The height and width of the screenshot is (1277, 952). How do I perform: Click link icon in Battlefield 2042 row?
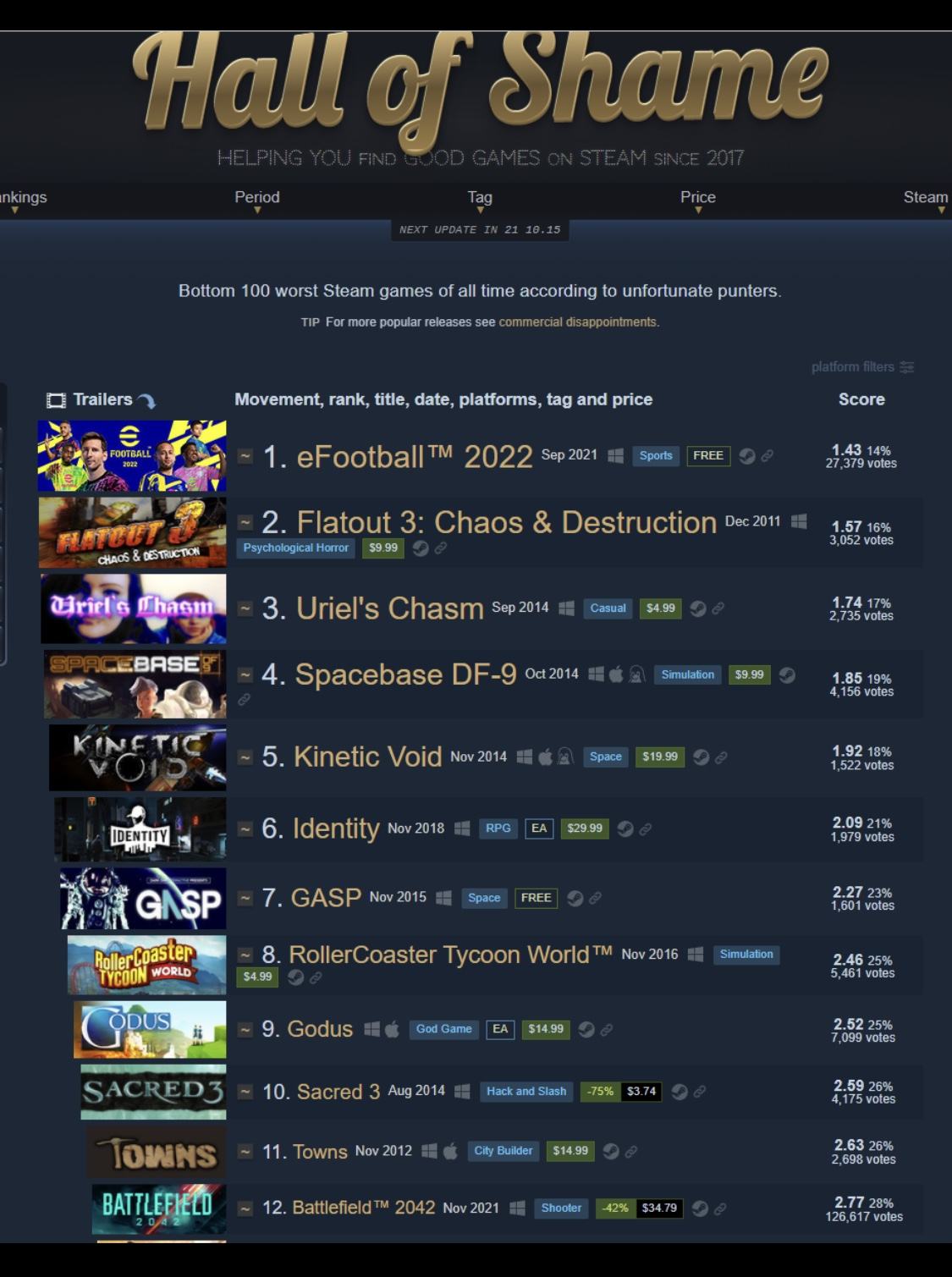tap(719, 1208)
